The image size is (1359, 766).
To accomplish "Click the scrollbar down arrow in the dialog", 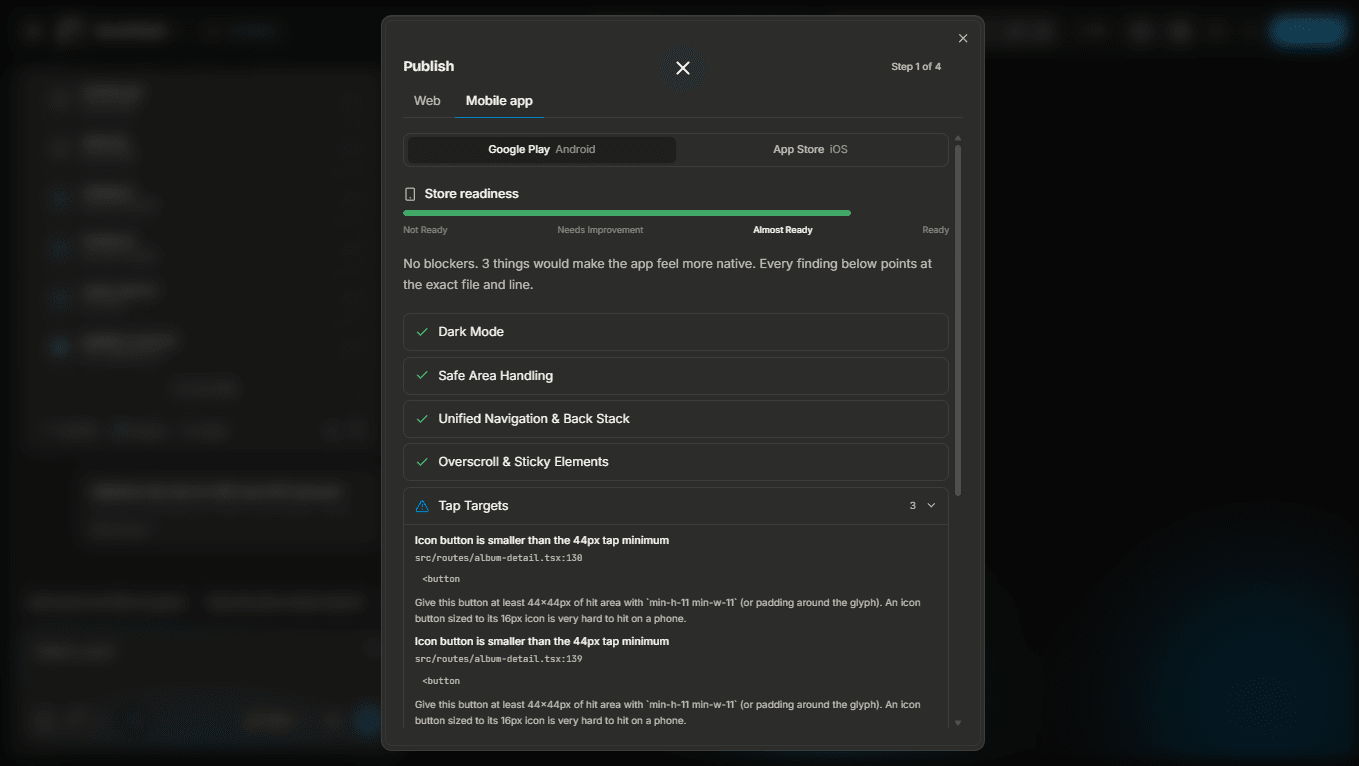I will click(x=958, y=722).
